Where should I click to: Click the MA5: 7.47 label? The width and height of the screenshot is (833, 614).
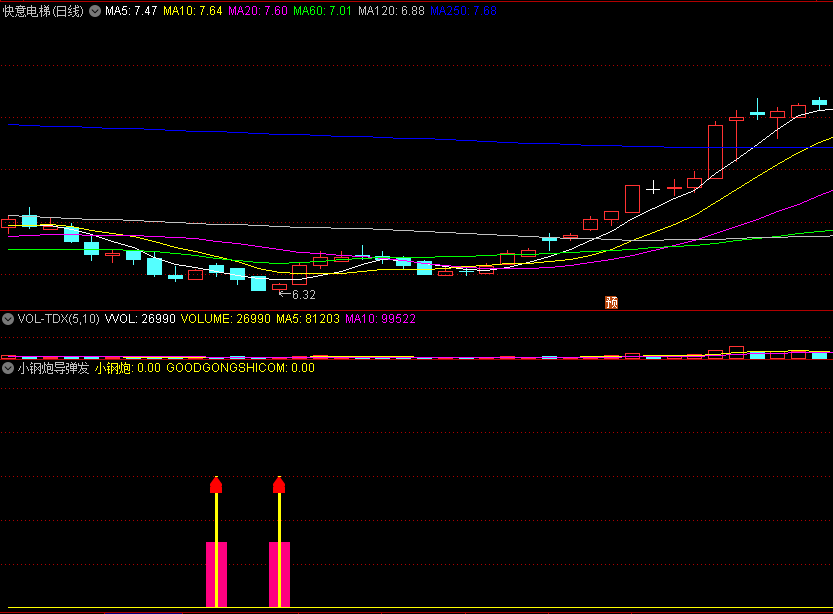(x=131, y=11)
